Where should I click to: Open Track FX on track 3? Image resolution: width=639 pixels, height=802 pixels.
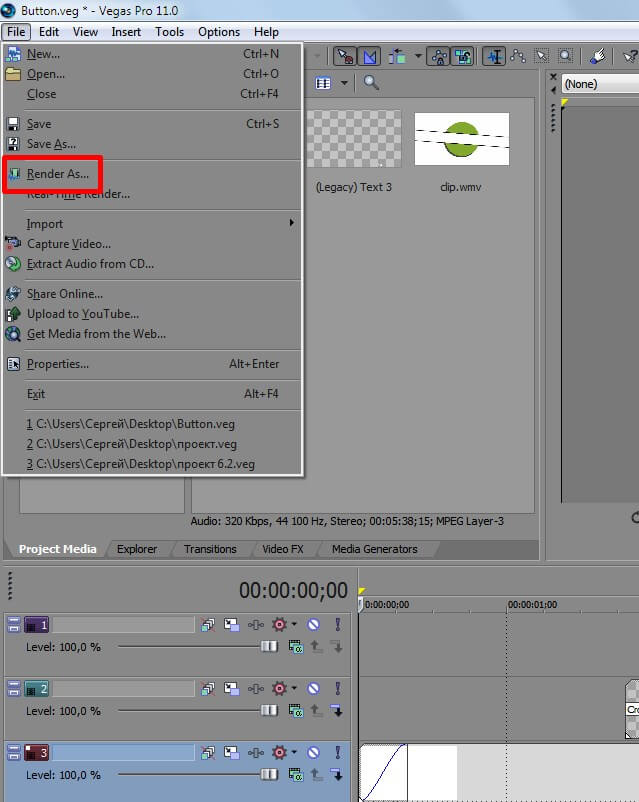coord(256,752)
